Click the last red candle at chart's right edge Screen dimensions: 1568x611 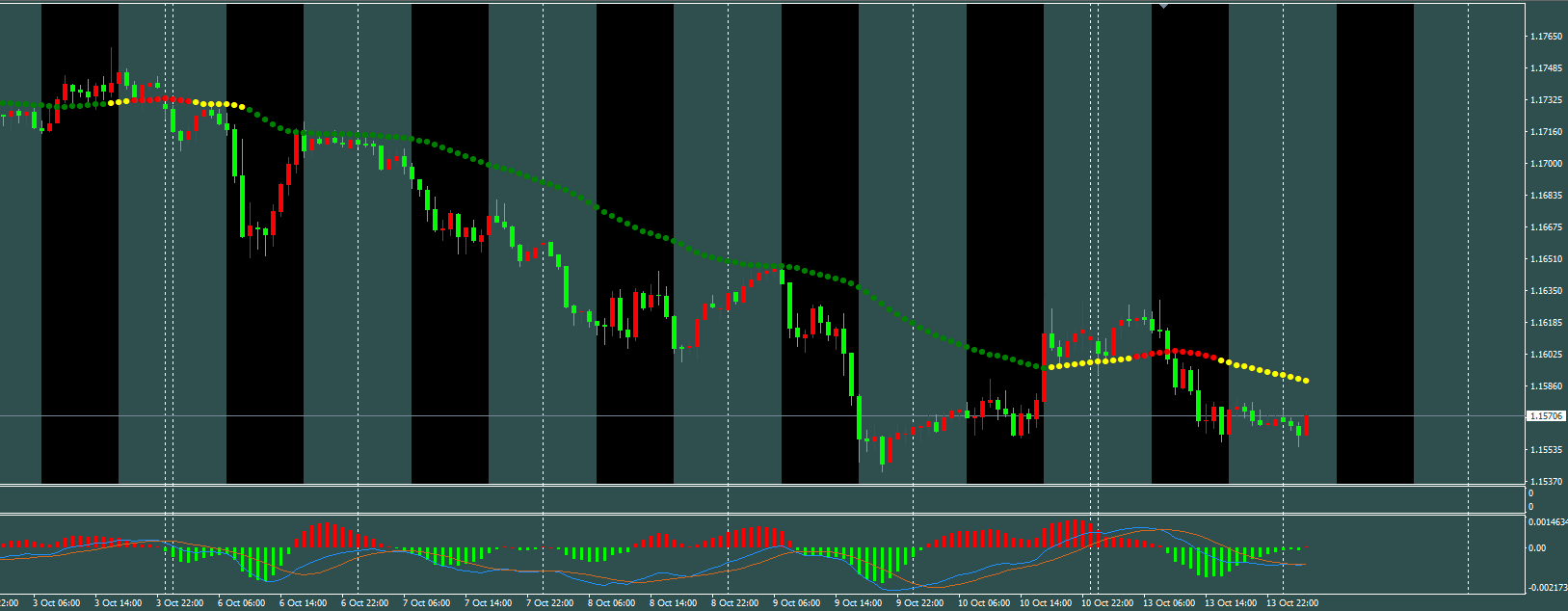pos(1306,424)
